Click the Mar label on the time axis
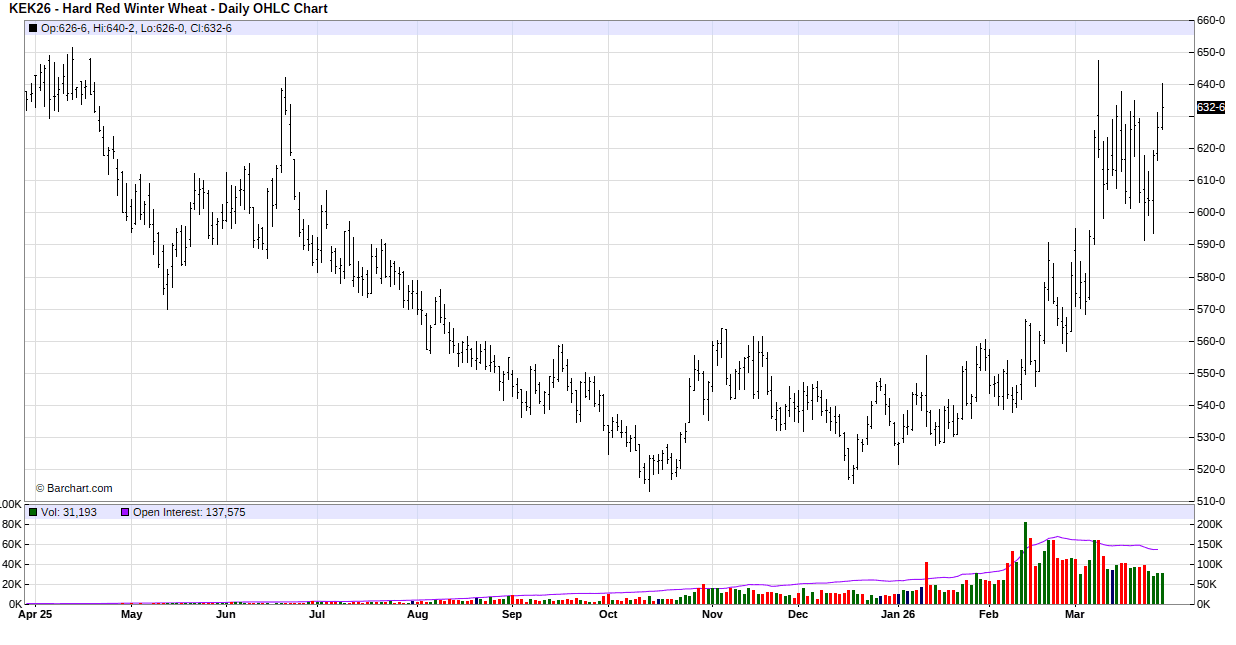 [1075, 614]
